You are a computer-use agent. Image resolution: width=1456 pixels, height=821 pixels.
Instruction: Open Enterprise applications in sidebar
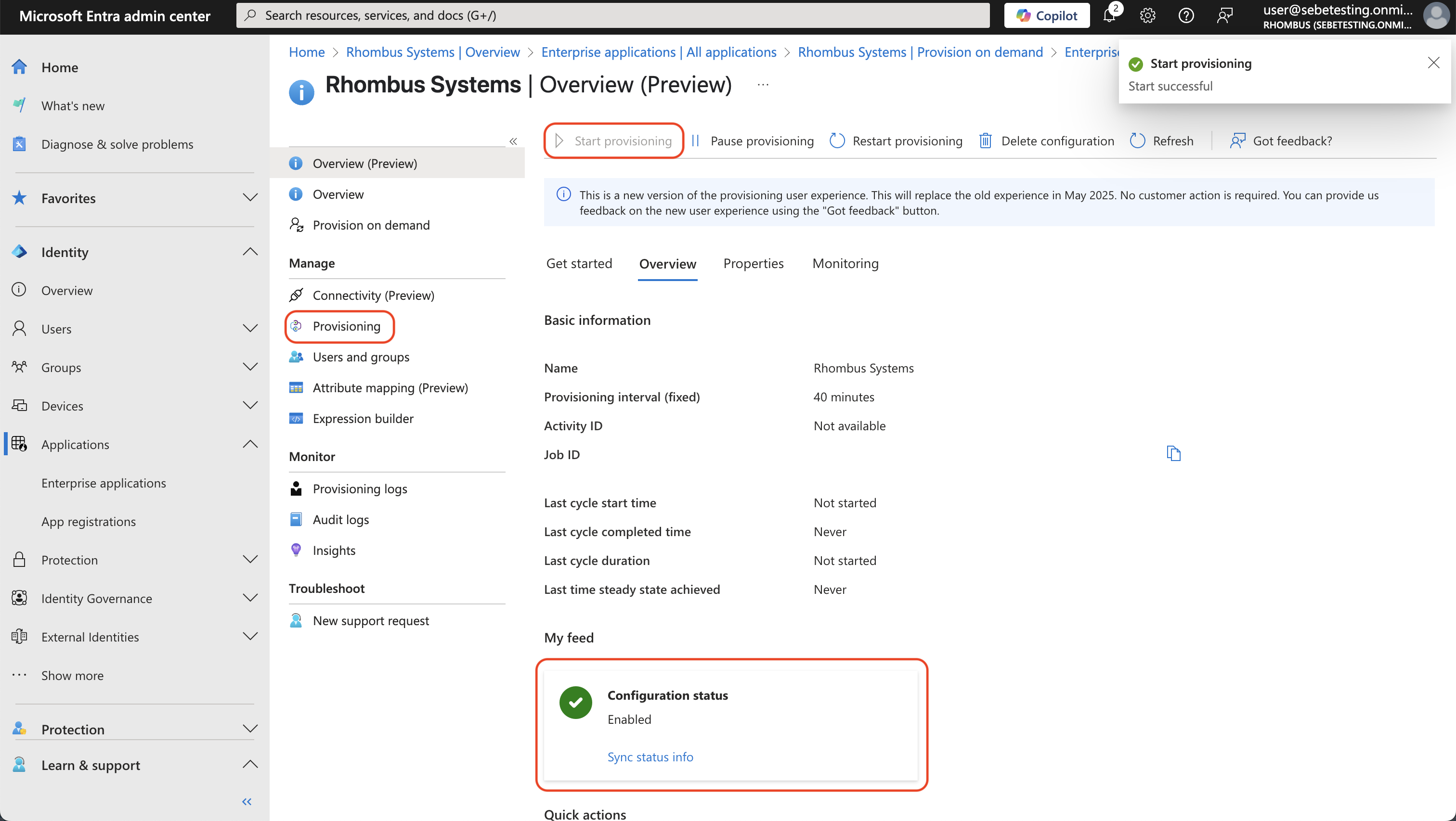(x=104, y=483)
